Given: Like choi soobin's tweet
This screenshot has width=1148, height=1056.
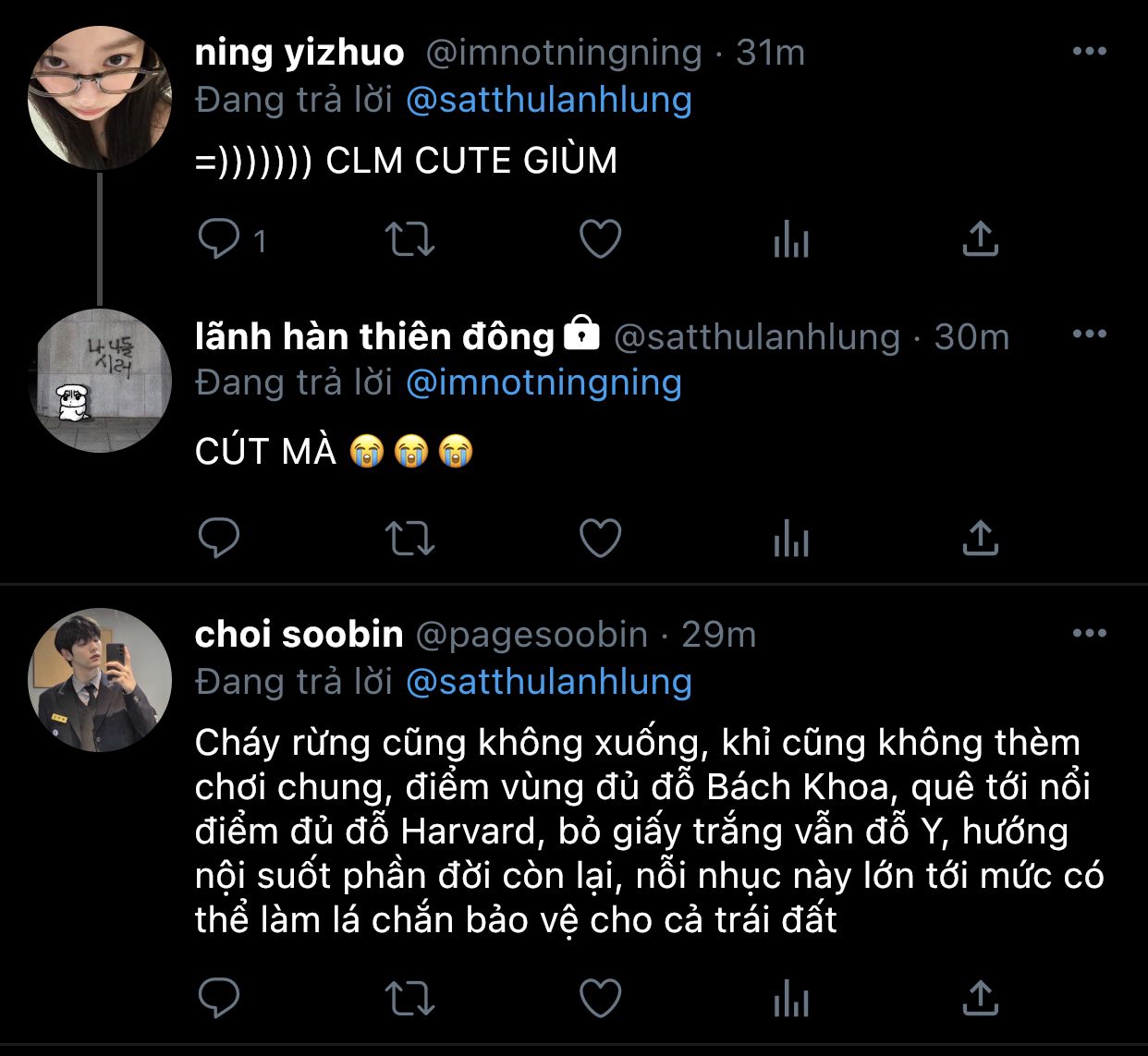Looking at the screenshot, I should tap(600, 998).
